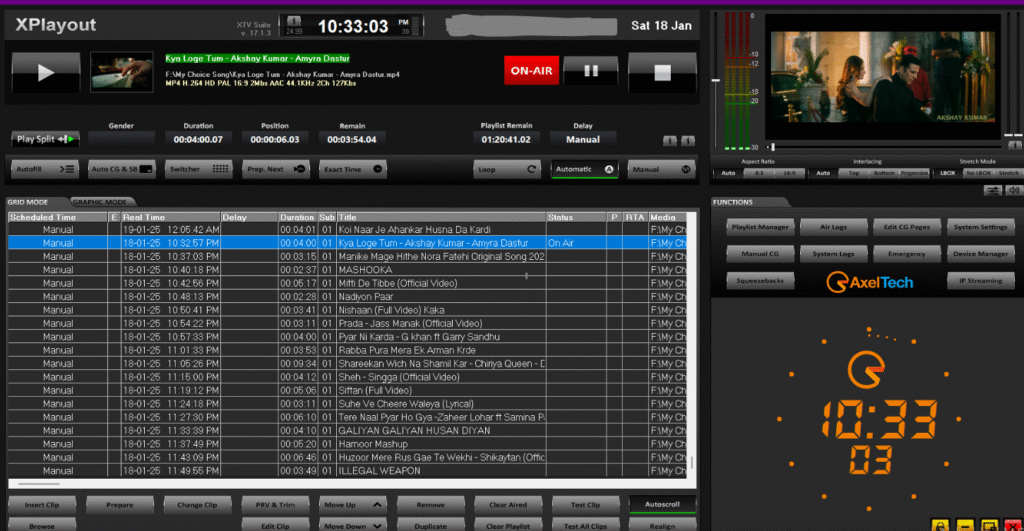The width and height of the screenshot is (1024, 531).
Task: Toggle the Loop playback button
Action: pyautogui.click(x=507, y=169)
